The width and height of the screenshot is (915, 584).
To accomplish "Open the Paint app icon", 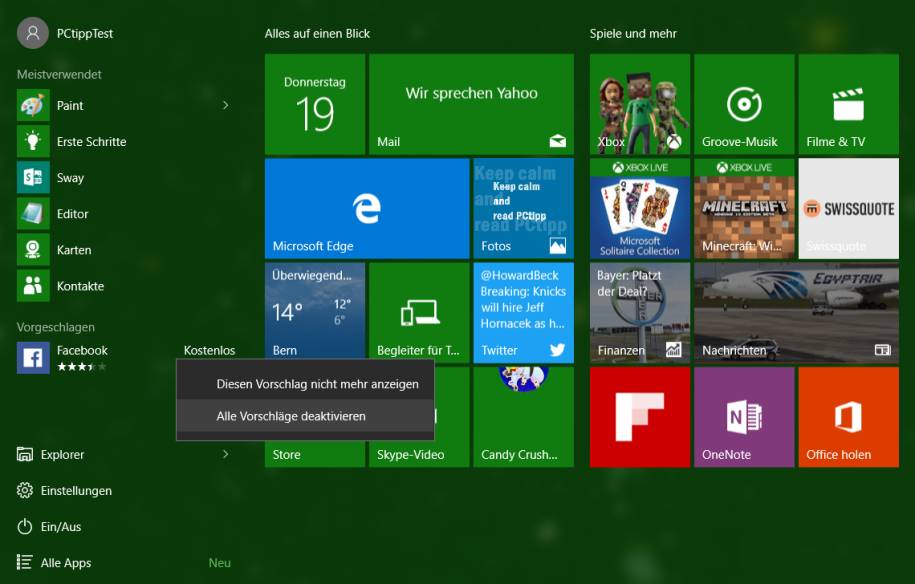I will [x=33, y=105].
